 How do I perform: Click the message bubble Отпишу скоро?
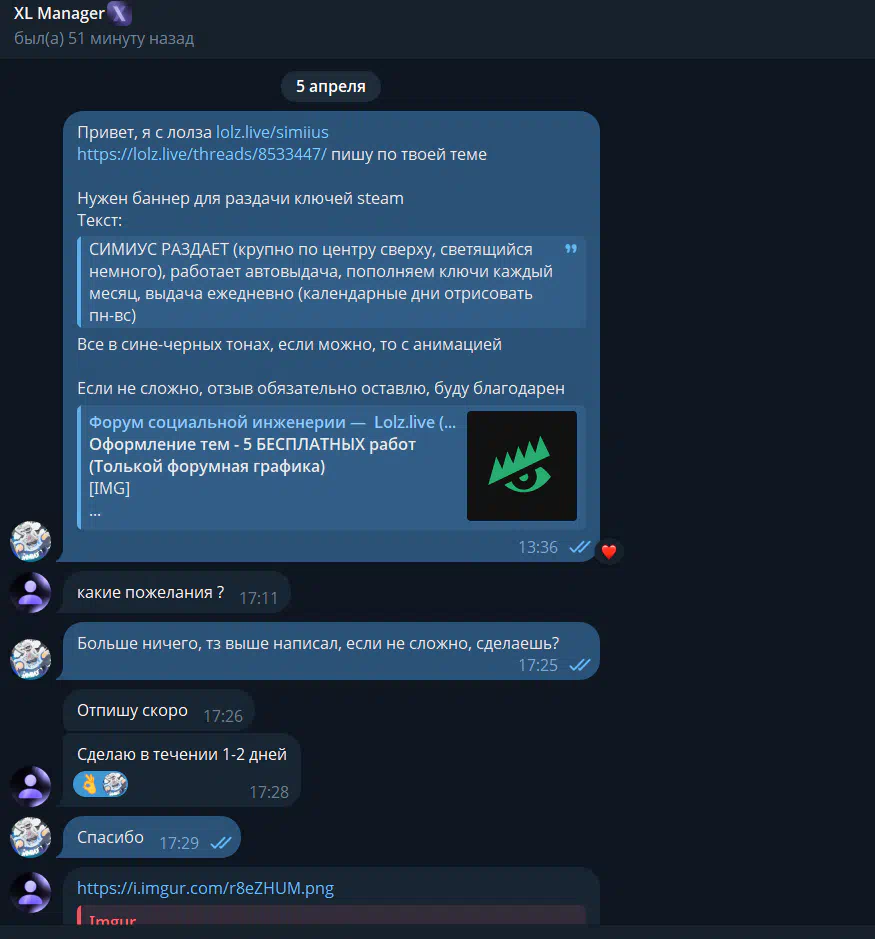(x=159, y=711)
